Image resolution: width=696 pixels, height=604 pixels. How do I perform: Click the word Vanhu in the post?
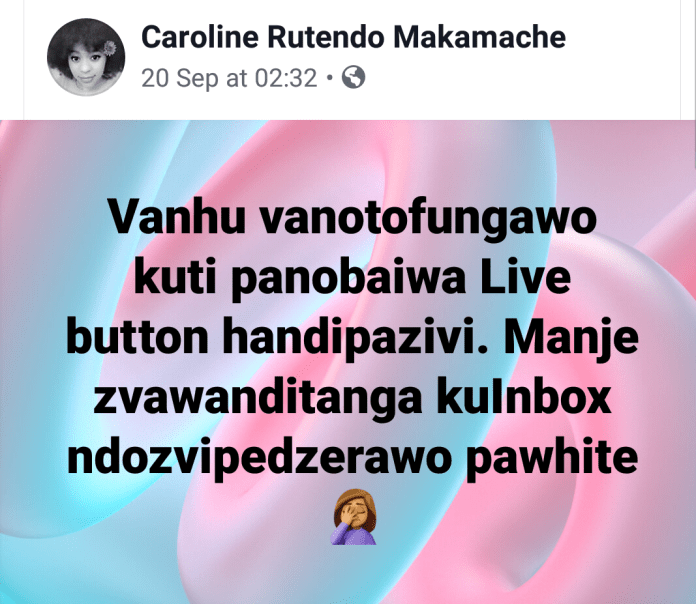pyautogui.click(x=177, y=217)
